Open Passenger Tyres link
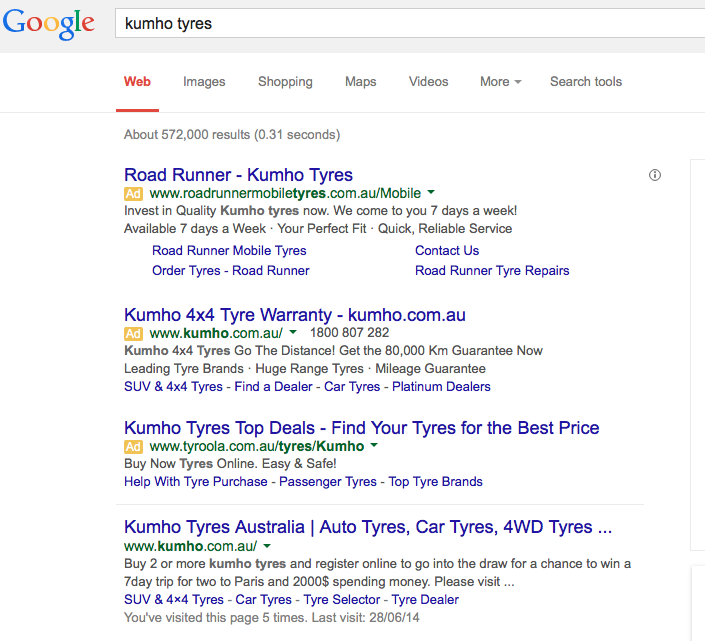The width and height of the screenshot is (705, 641). tap(328, 481)
